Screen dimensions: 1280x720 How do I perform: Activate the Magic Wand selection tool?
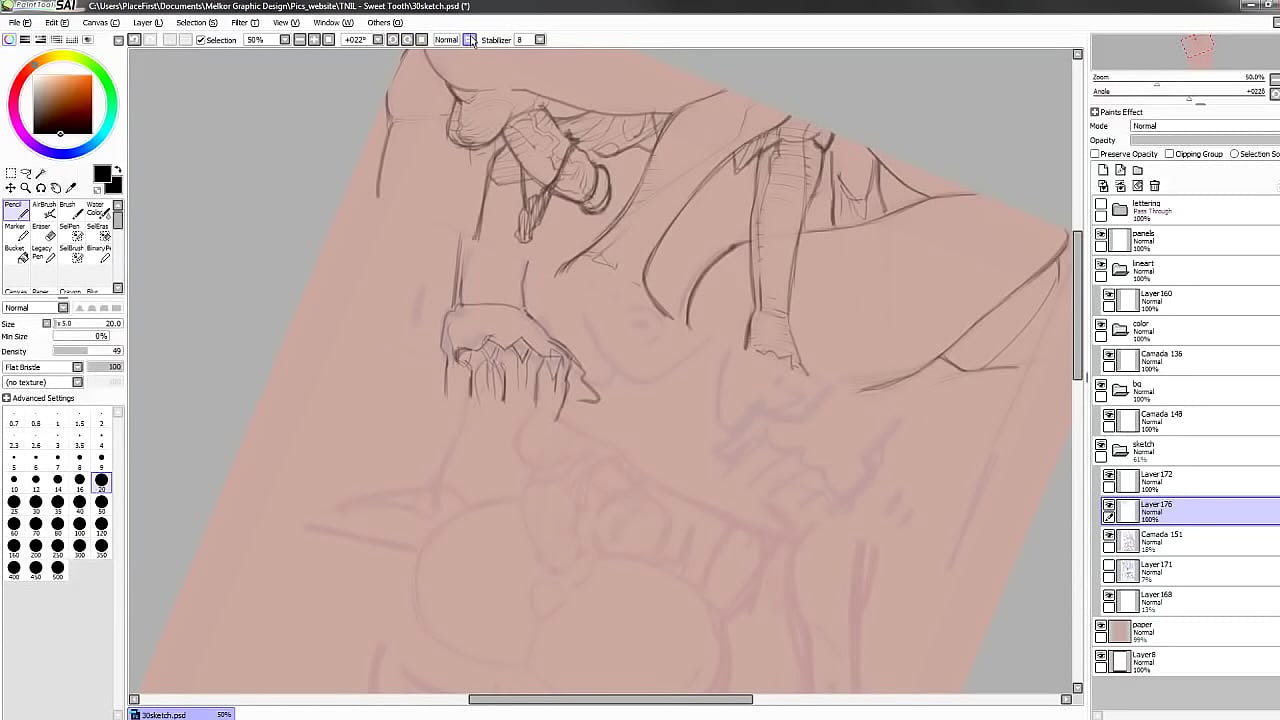(40, 173)
